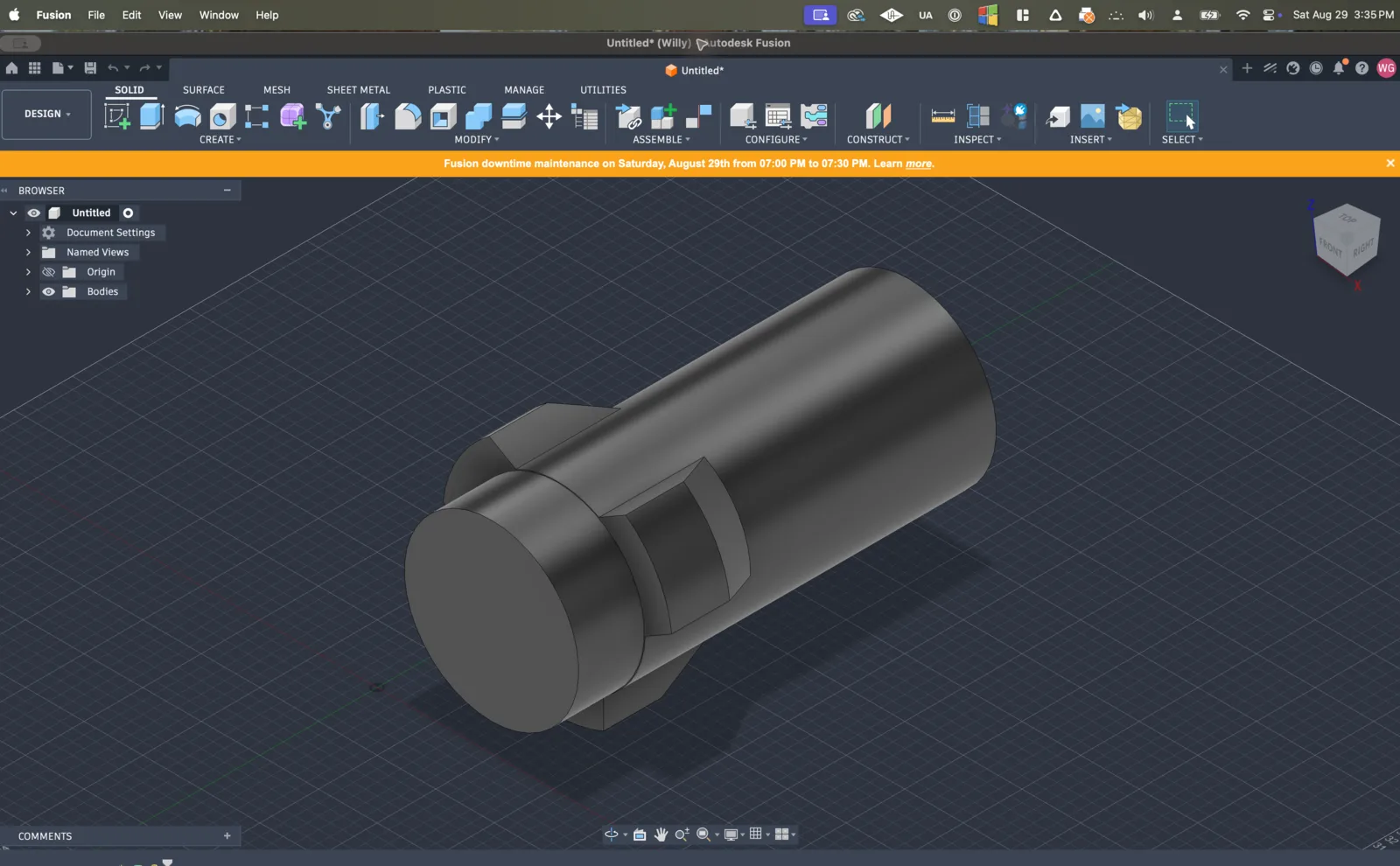Select the Measure tool
This screenshot has width=1400, height=866.
point(943,116)
